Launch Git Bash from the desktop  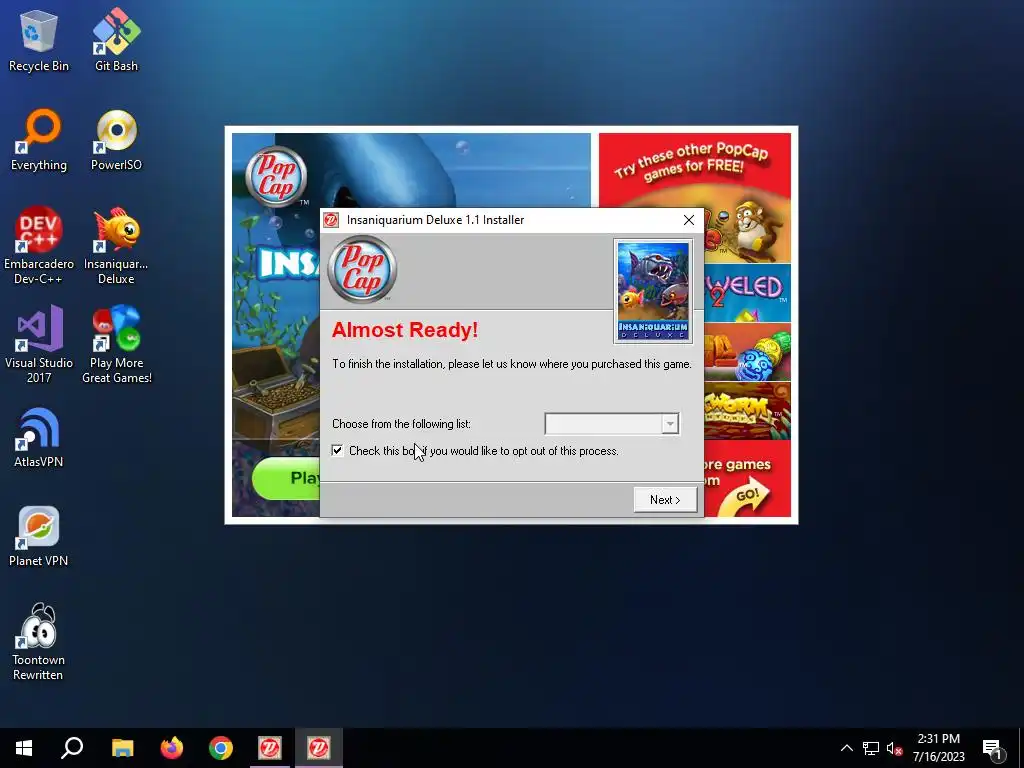click(116, 39)
